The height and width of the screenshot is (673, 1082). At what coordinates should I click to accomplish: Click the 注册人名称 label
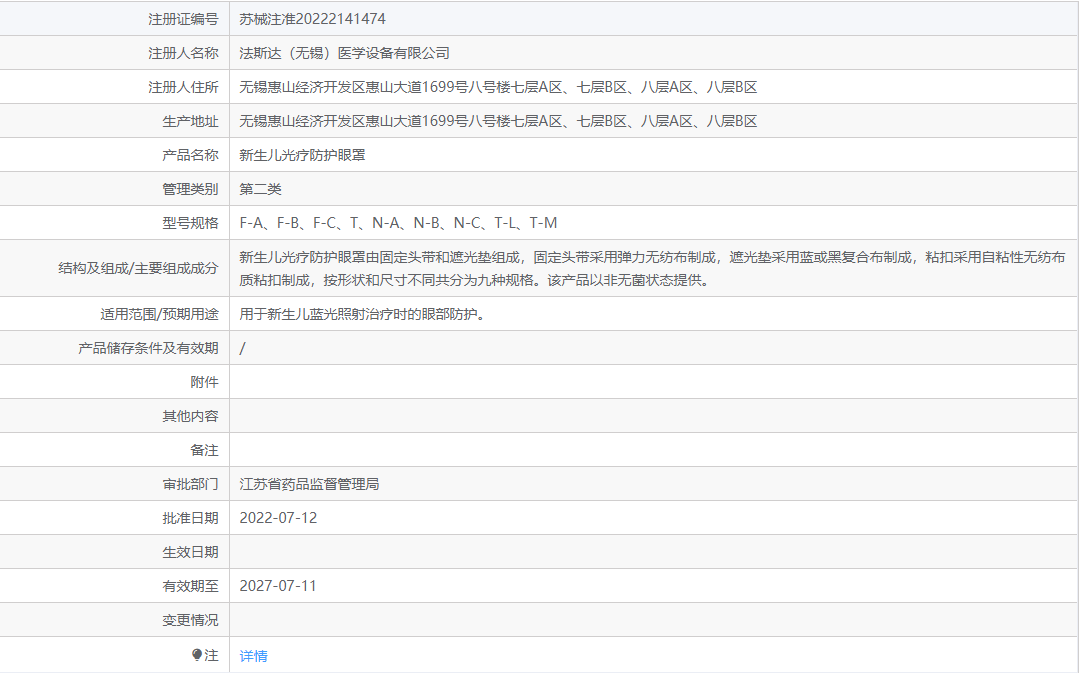(183, 53)
